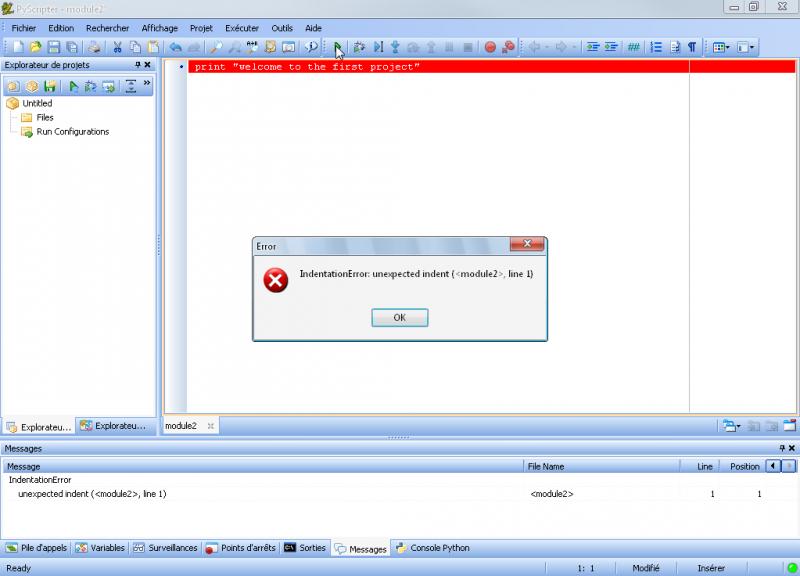Clear all breakpoints icon
This screenshot has width=800, height=576.
pyautogui.click(x=508, y=47)
